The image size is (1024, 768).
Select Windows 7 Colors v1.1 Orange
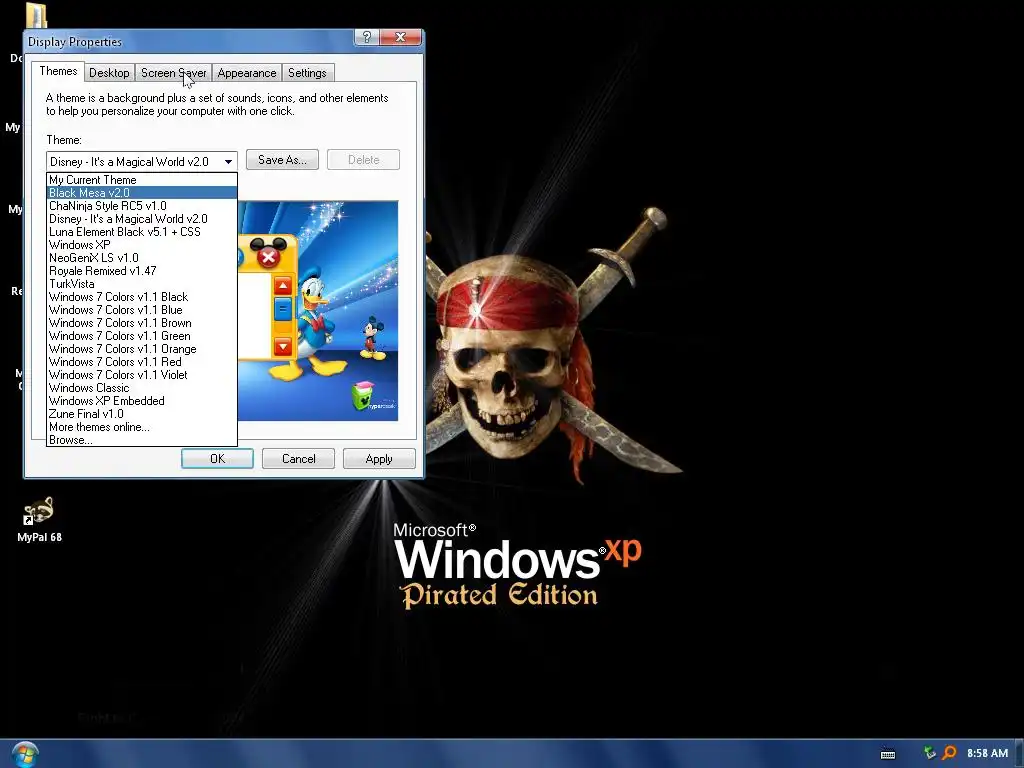coord(142,349)
